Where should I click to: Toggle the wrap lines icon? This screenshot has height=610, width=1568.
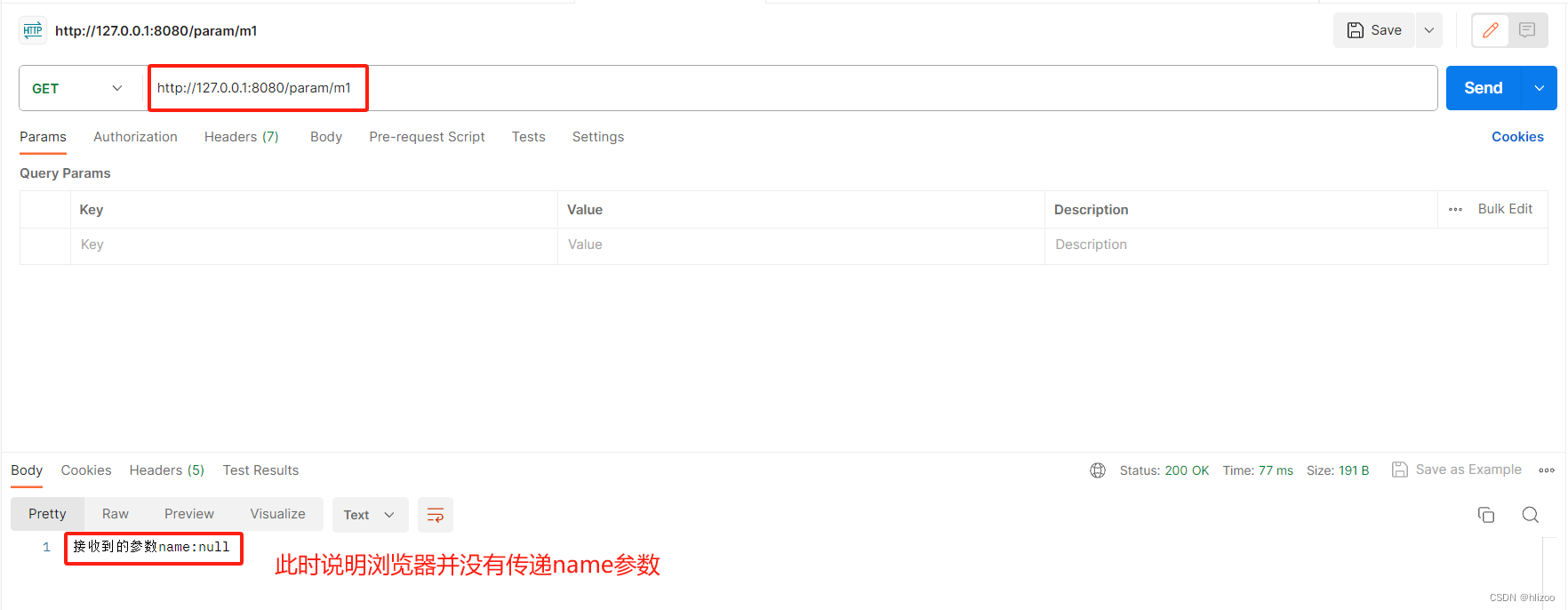click(436, 515)
